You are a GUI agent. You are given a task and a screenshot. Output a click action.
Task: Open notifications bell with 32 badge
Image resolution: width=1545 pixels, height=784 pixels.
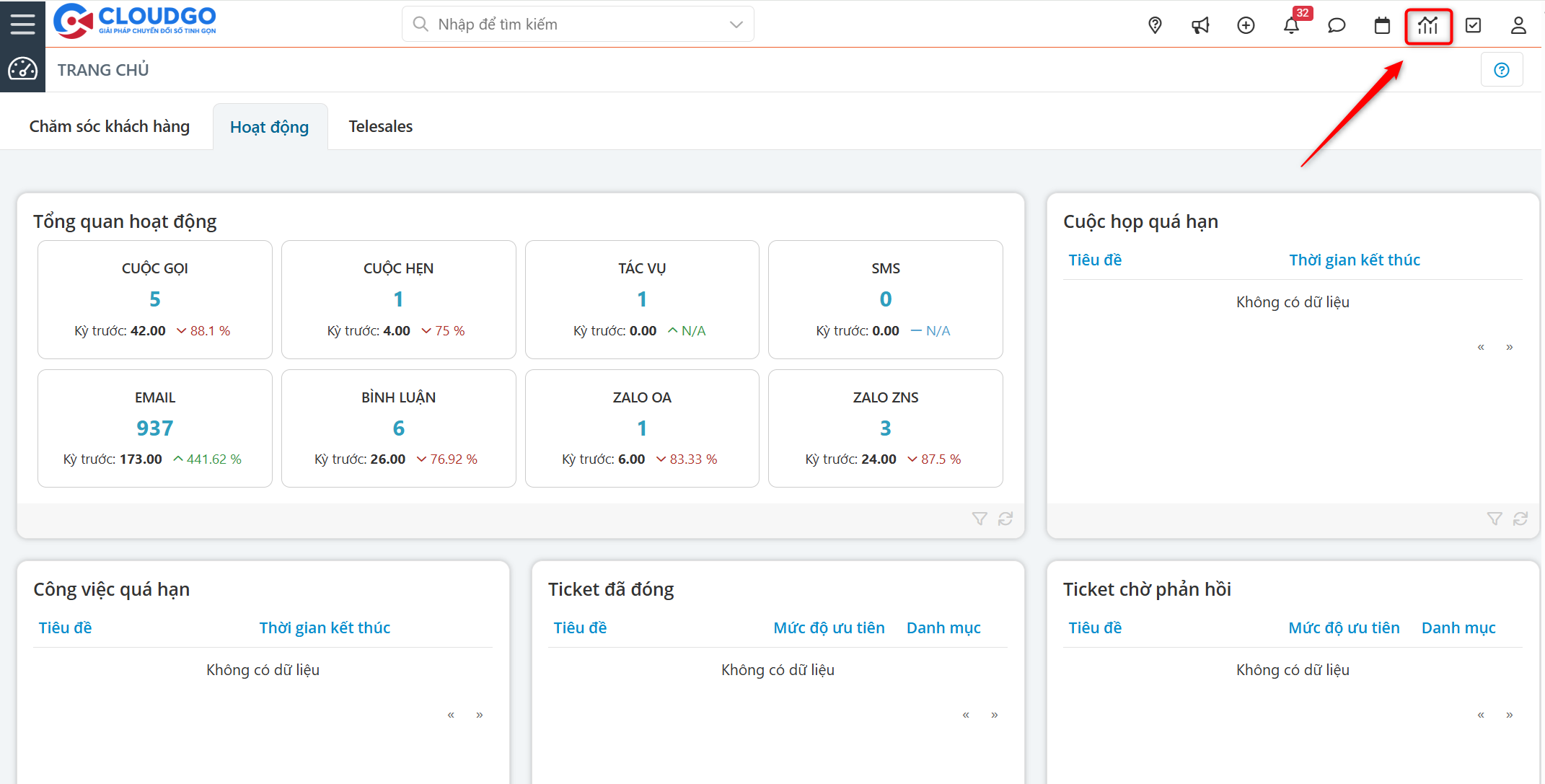tap(1291, 25)
